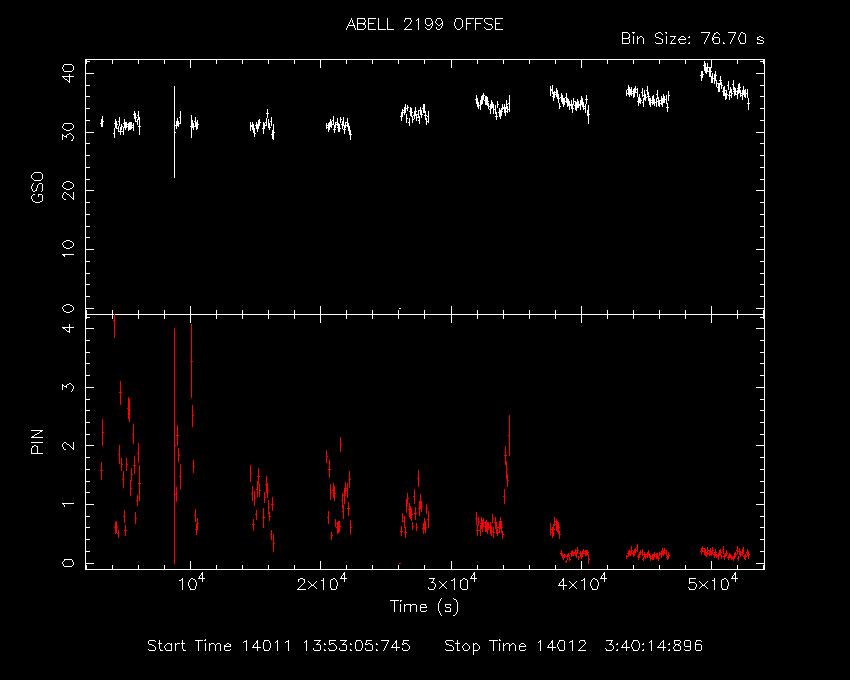
Task: Click the tall white GSO error bar near 10^4
Action: [x=175, y=132]
